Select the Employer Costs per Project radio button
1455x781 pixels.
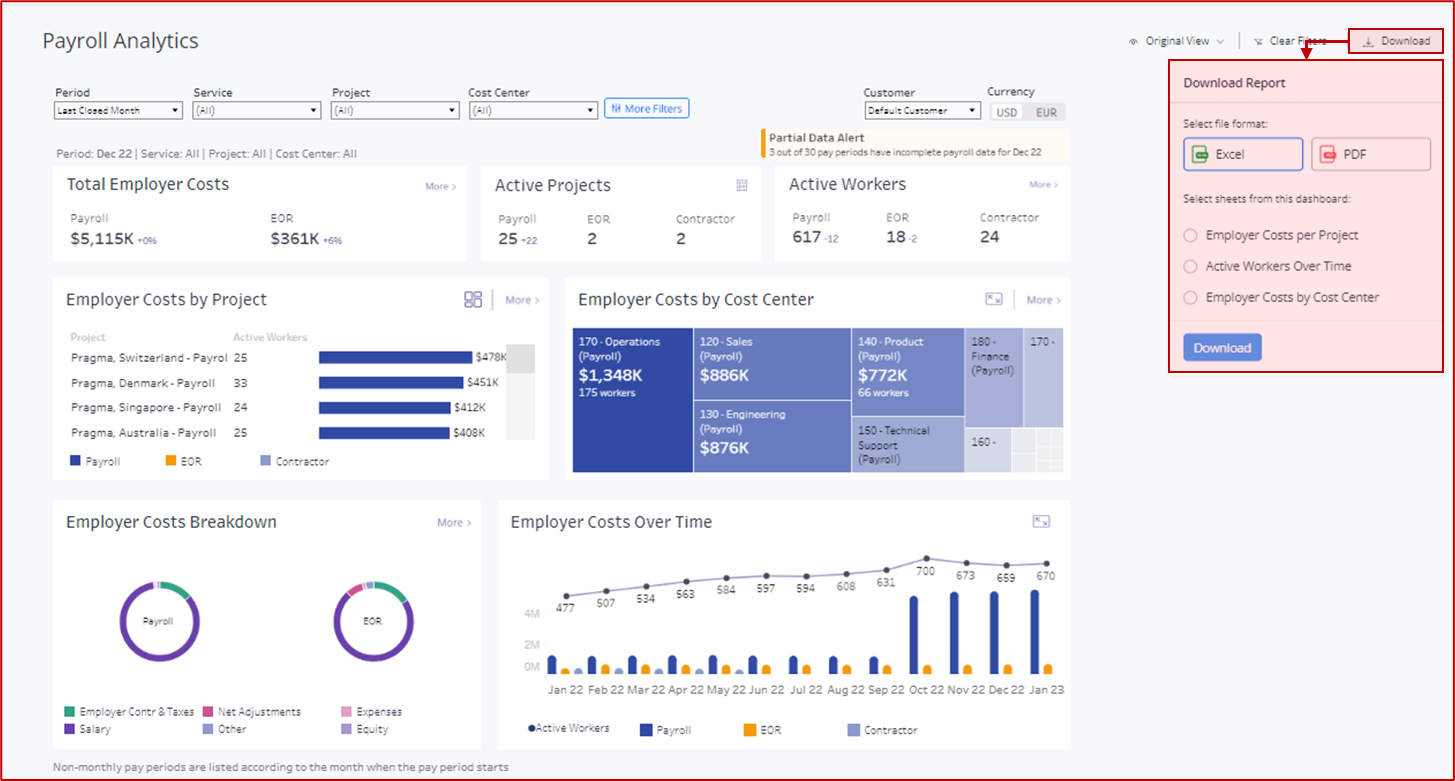(x=1190, y=235)
